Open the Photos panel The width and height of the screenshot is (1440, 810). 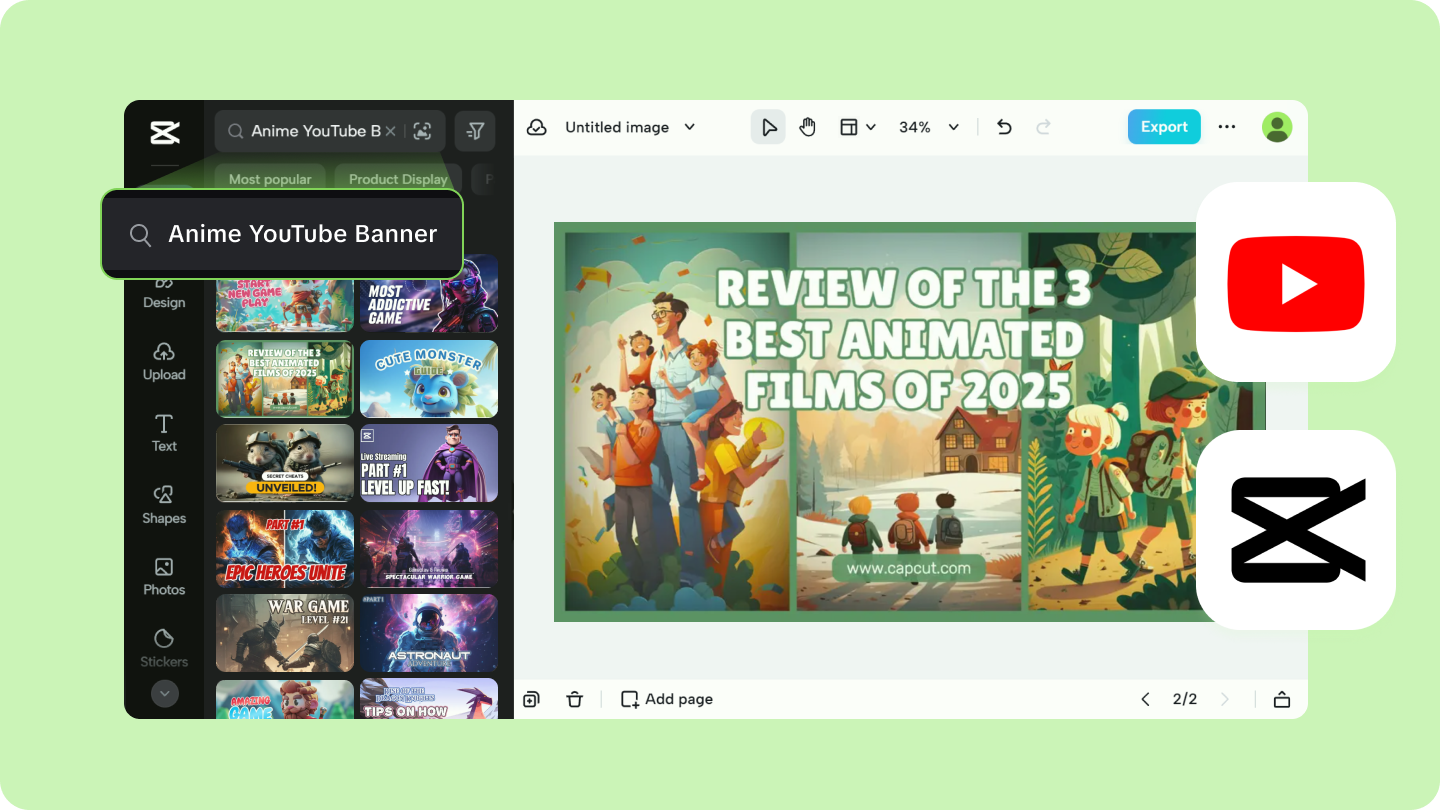164,577
